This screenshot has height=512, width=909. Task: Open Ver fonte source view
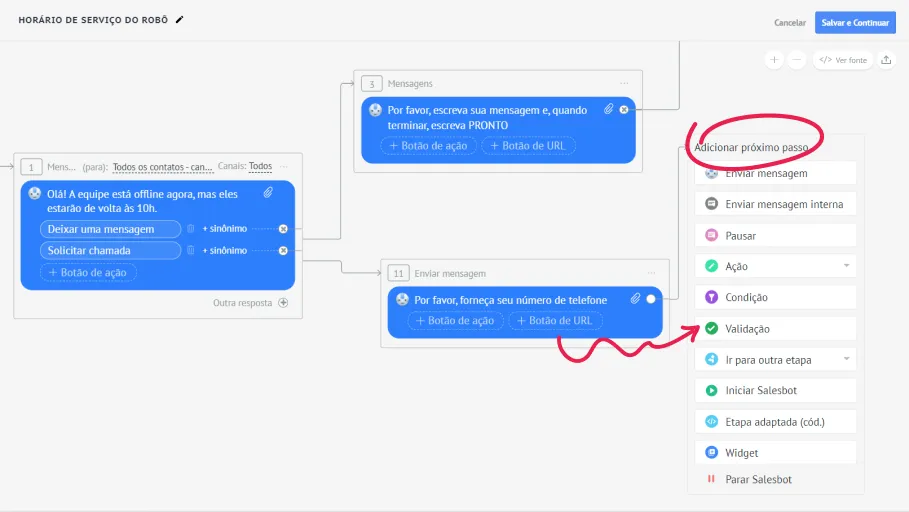coord(843,60)
